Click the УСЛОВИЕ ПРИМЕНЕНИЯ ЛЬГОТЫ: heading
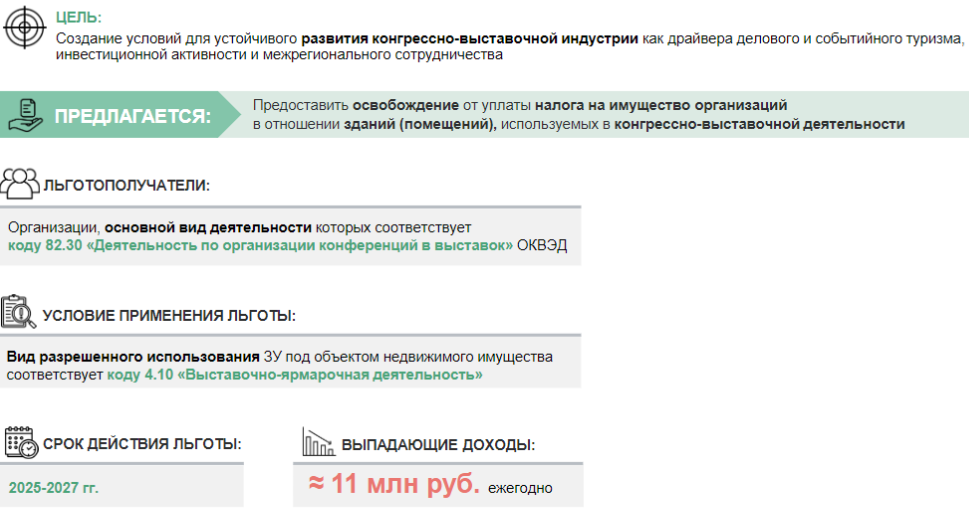Image resolution: width=969 pixels, height=513 pixels. (169, 316)
